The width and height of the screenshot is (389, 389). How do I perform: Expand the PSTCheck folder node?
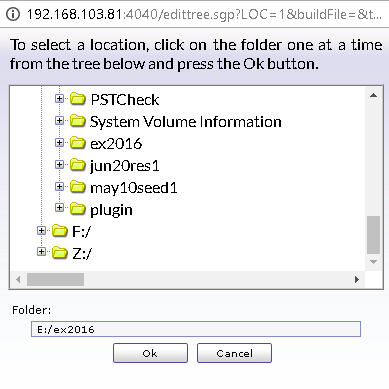(x=59, y=98)
